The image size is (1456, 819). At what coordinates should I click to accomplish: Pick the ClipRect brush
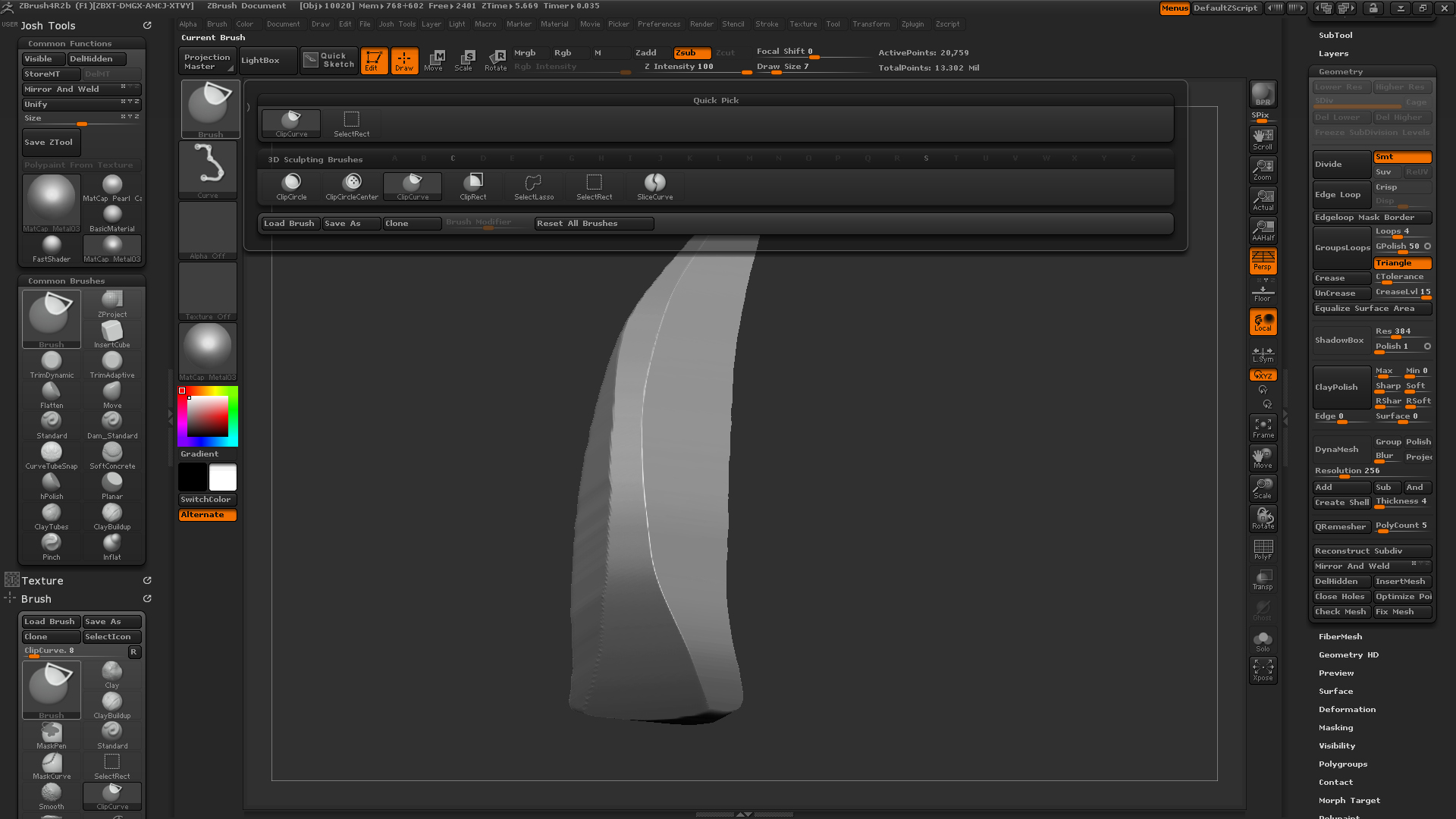coord(473,187)
